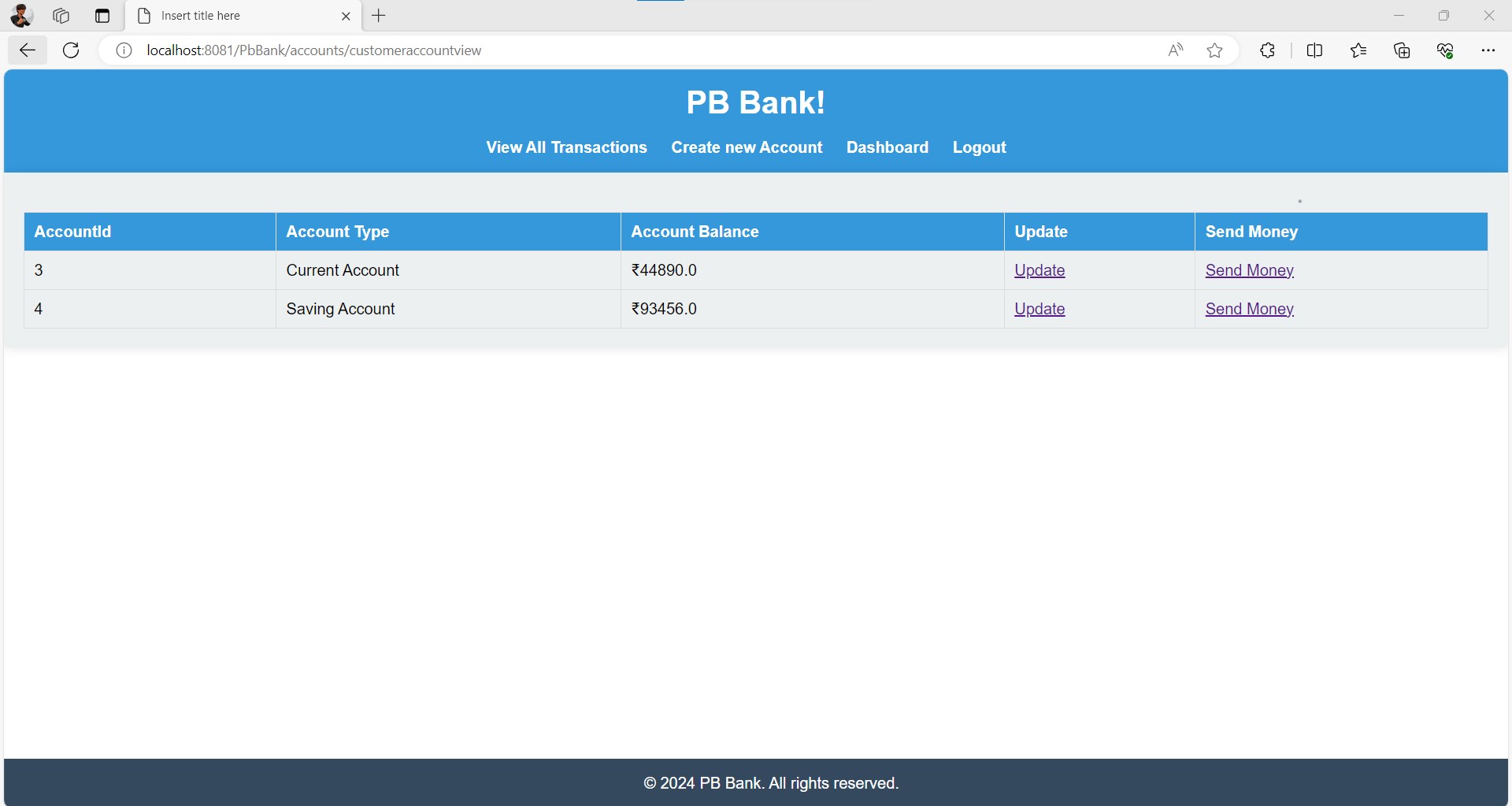Select the 'Insert title here' tab
Image resolution: width=1512 pixels, height=806 pixels.
point(243,16)
